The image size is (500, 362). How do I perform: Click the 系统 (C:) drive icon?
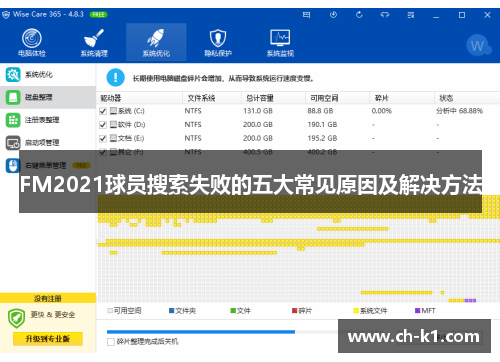click(x=114, y=110)
